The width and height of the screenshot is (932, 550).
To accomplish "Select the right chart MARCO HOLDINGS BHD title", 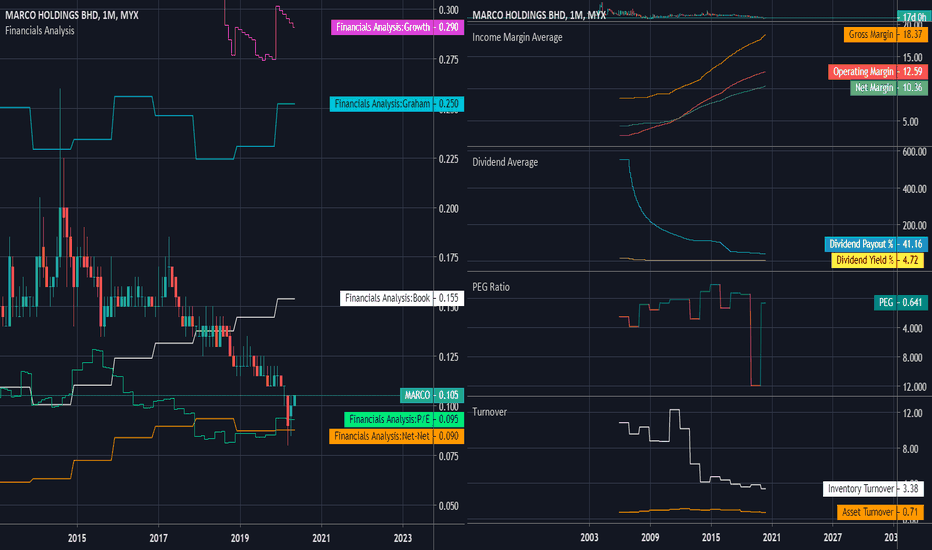I will (539, 15).
